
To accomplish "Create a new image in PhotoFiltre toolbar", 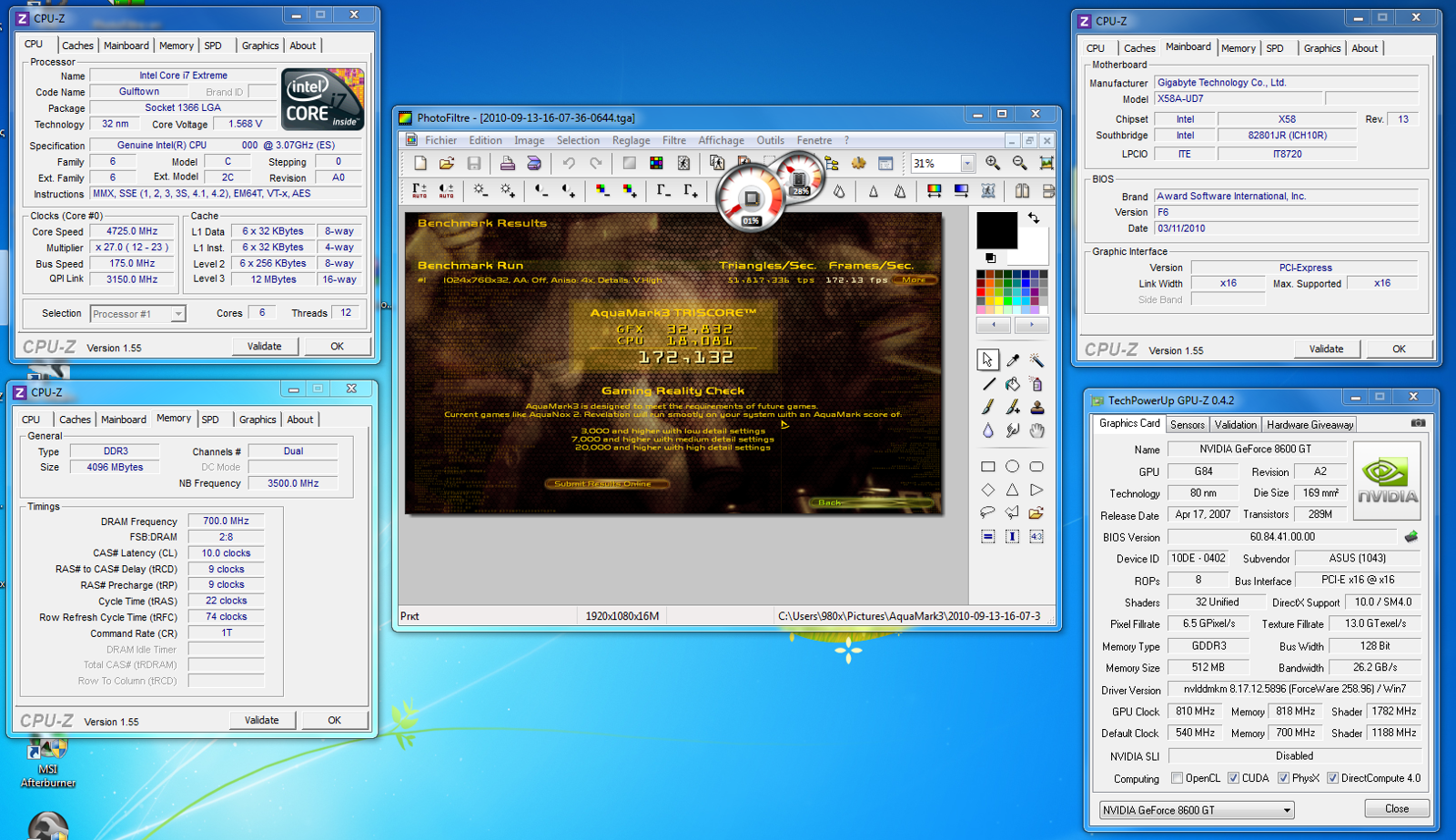I will point(420,164).
